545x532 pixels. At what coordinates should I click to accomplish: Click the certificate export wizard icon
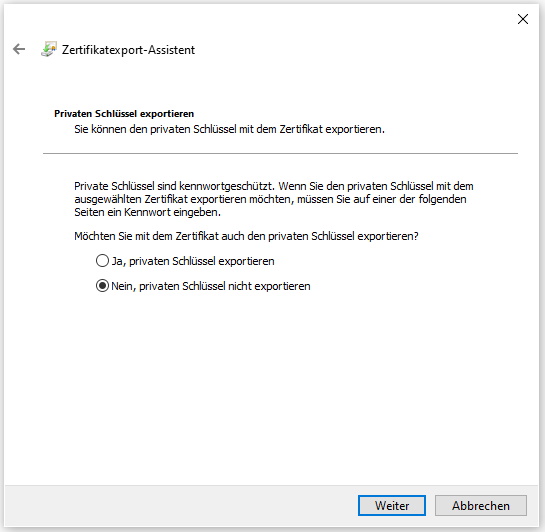click(49, 49)
